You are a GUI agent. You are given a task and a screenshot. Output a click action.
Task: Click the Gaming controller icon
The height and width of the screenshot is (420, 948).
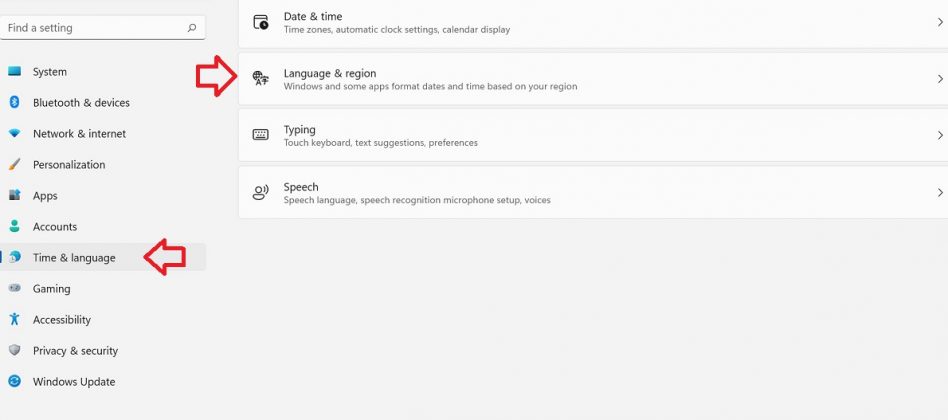click(x=14, y=289)
